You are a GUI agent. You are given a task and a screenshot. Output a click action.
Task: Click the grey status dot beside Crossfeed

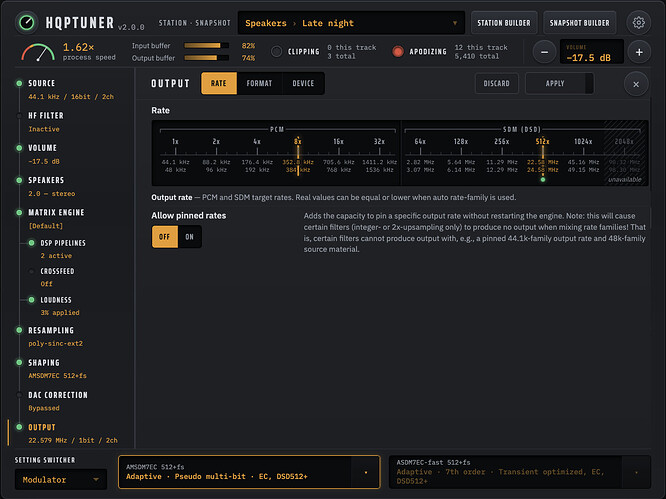pyautogui.click(x=31, y=271)
